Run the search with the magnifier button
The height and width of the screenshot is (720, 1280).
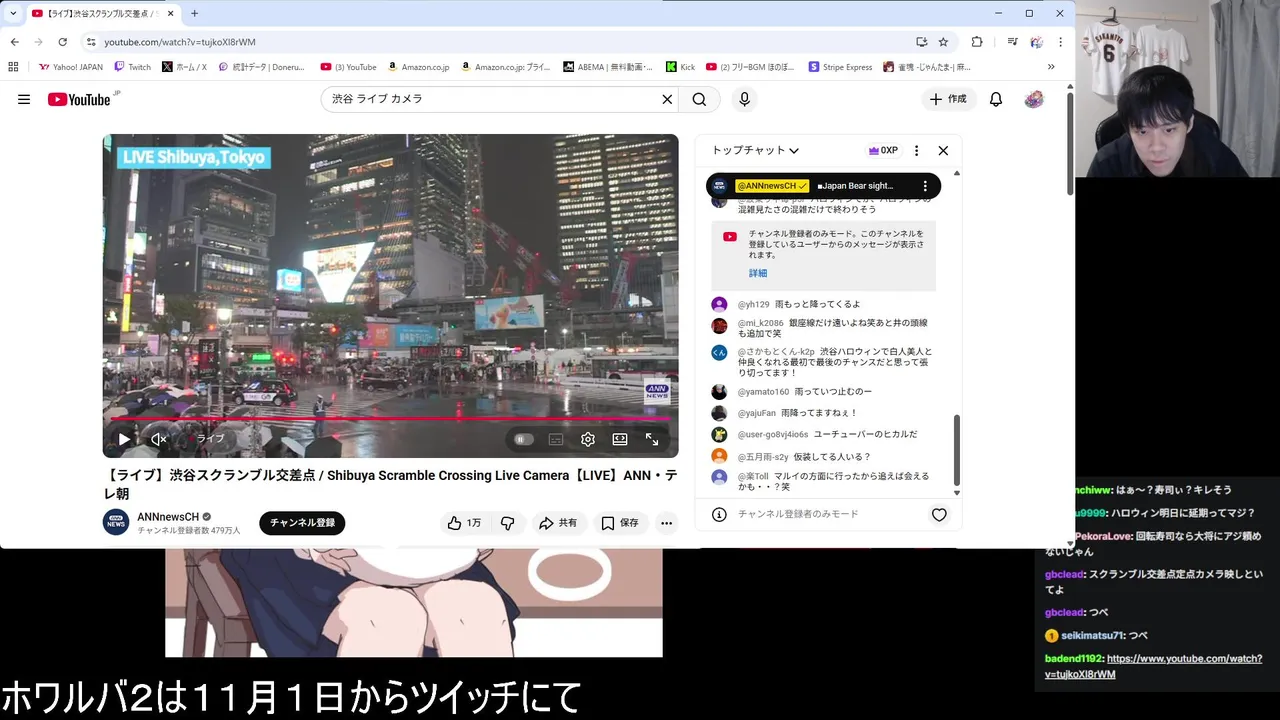click(x=699, y=99)
